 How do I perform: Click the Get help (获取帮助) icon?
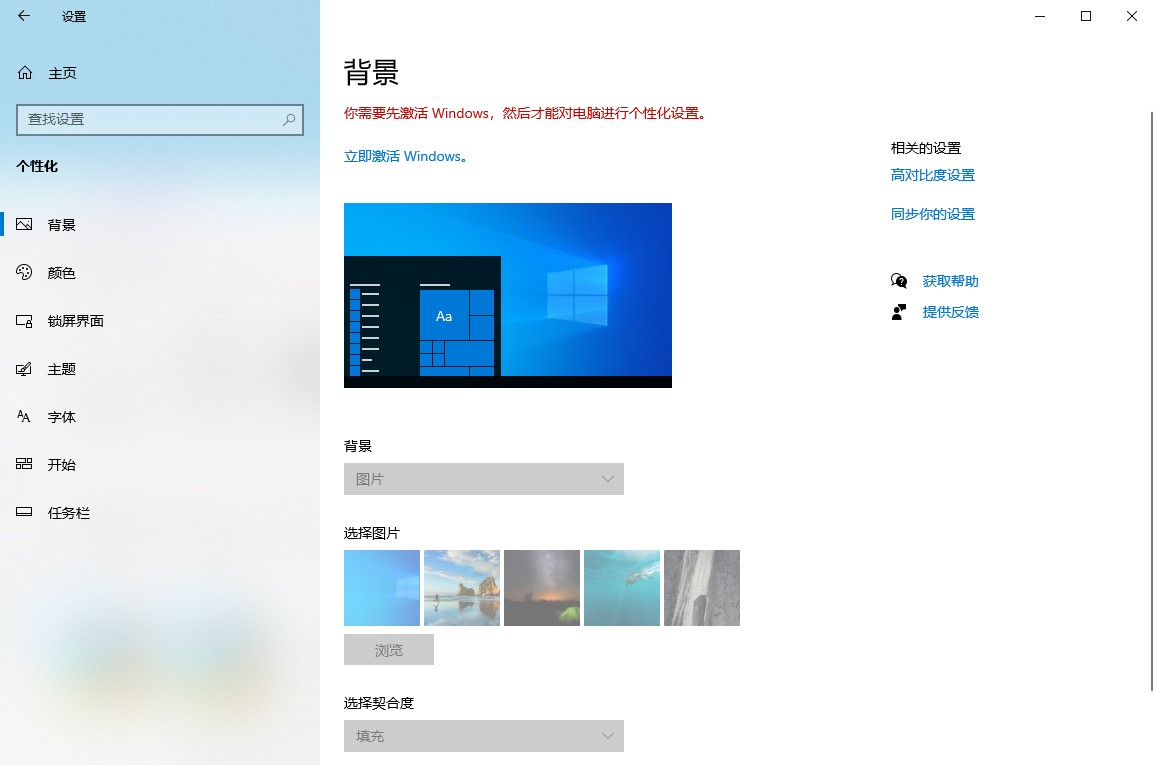coord(899,281)
